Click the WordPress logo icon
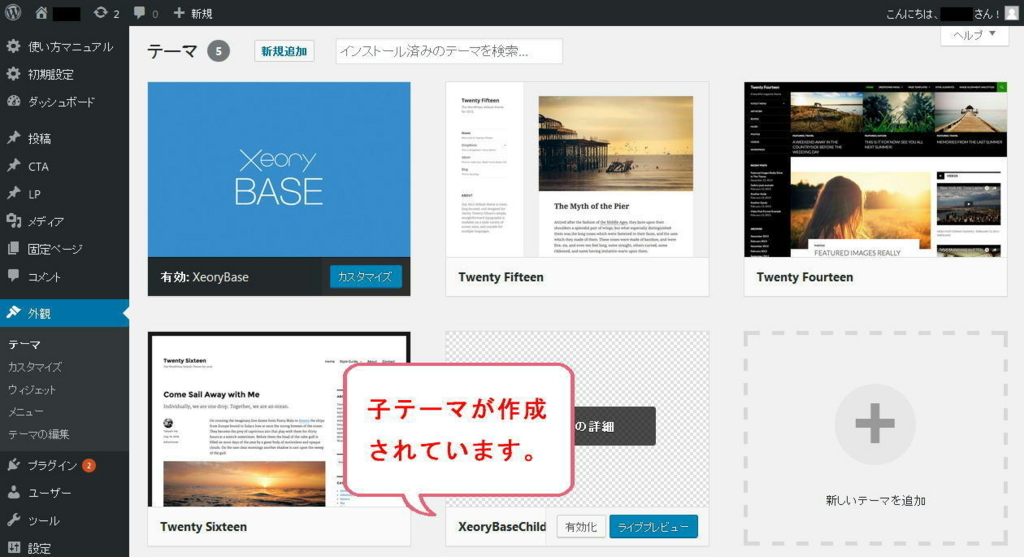Image resolution: width=1024 pixels, height=557 pixels. click(13, 12)
